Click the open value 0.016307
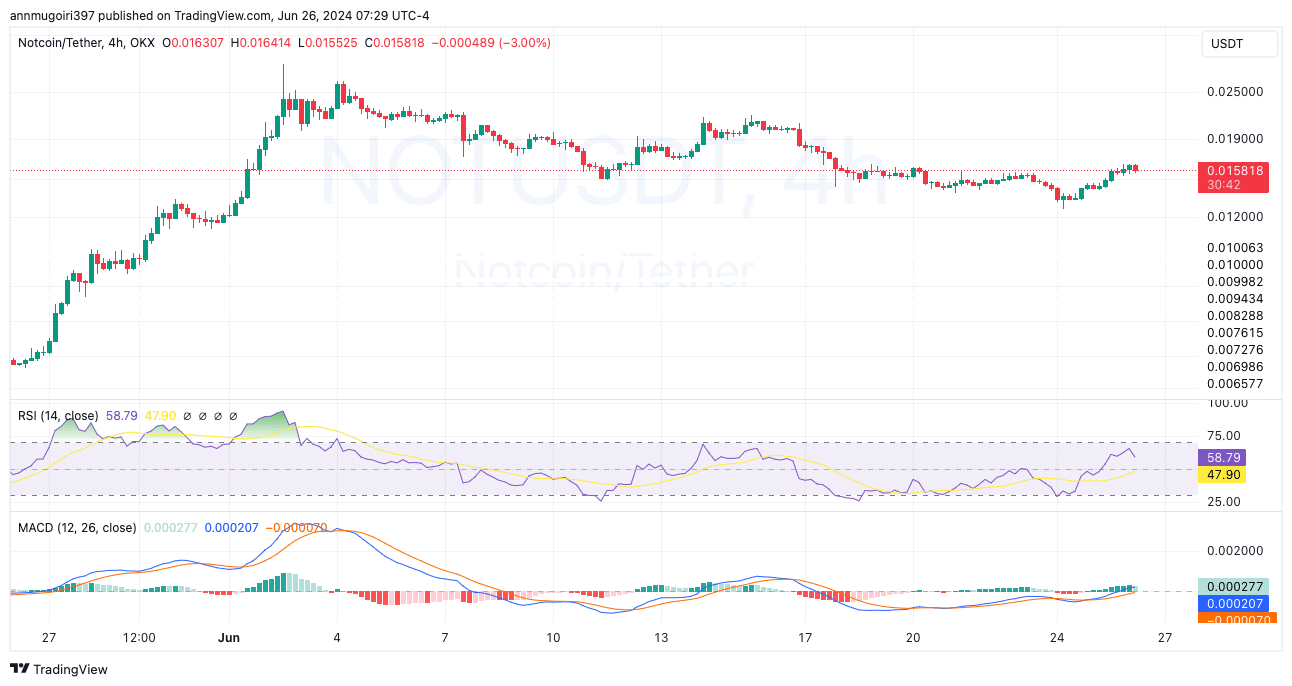The image size is (1292, 686). (x=195, y=43)
